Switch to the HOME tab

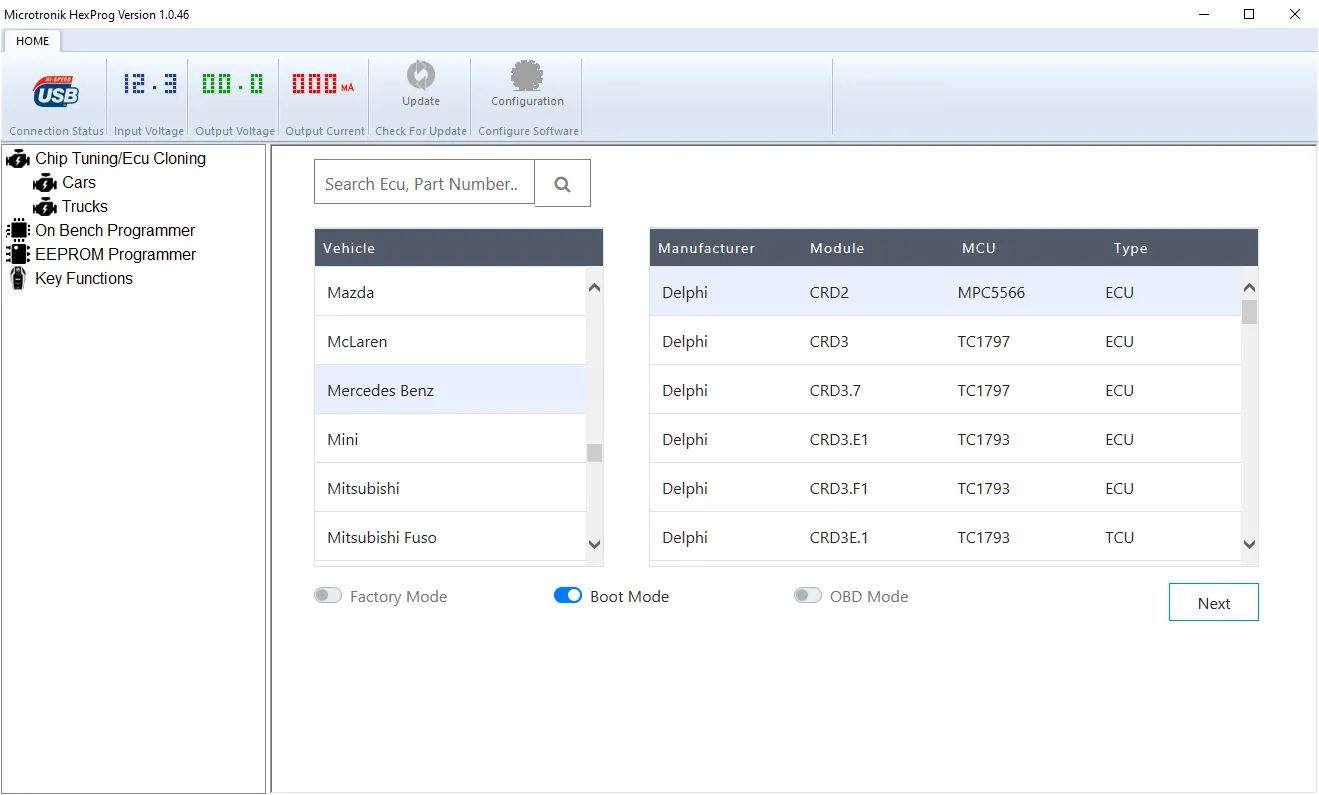(32, 41)
